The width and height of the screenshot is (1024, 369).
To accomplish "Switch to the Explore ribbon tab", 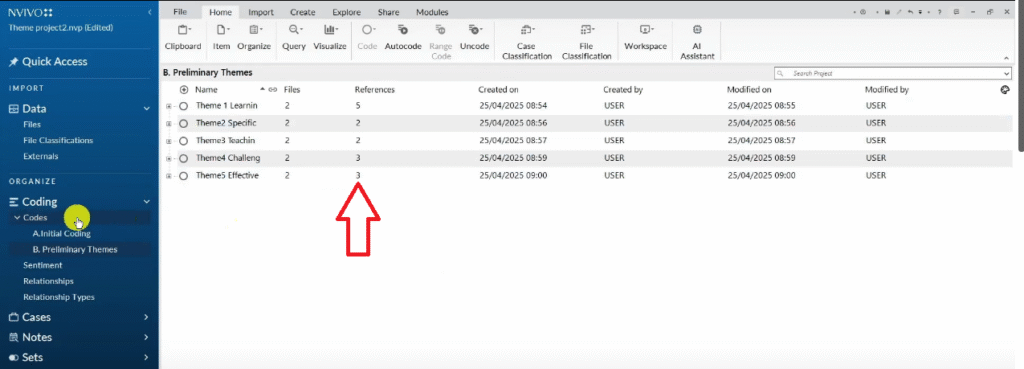I will coord(346,12).
